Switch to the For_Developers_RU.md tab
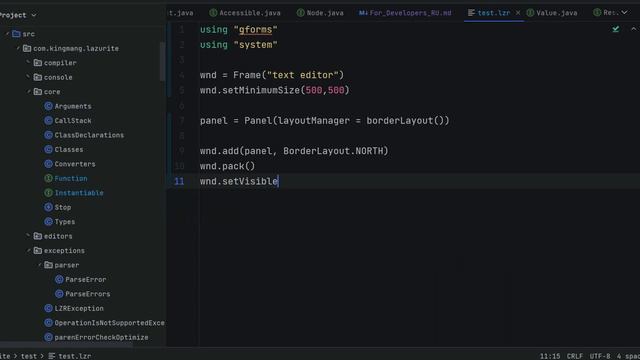640x360 pixels. click(x=405, y=13)
